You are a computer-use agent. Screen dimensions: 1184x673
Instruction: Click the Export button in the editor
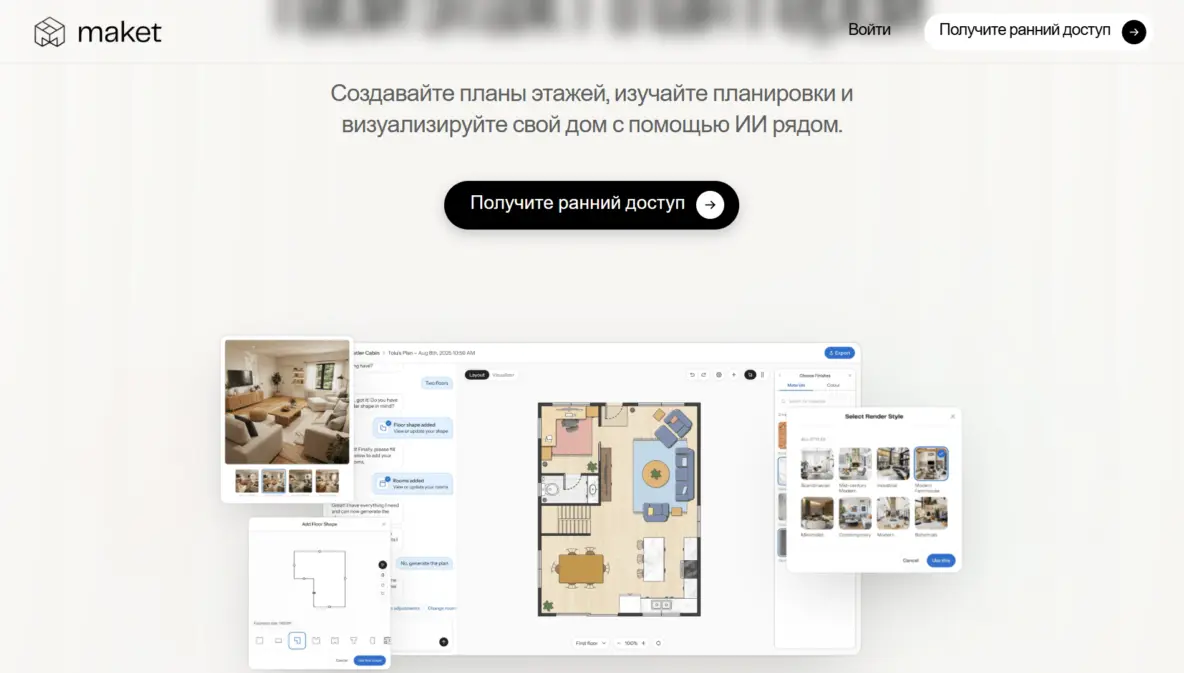pyautogui.click(x=840, y=353)
